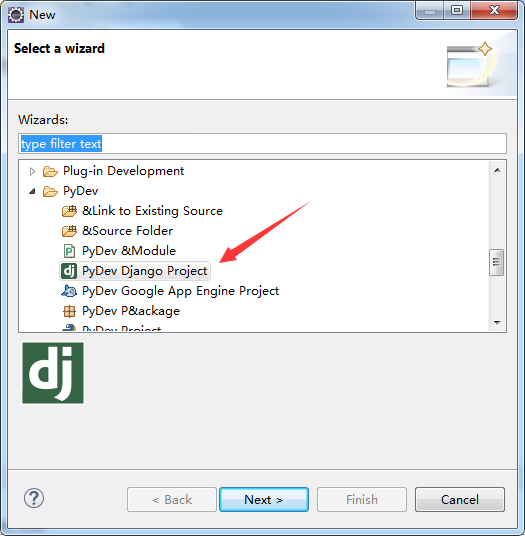Click the wizard list scroll-up arrow
This screenshot has width=525, height=536.
pyautogui.click(x=497, y=170)
